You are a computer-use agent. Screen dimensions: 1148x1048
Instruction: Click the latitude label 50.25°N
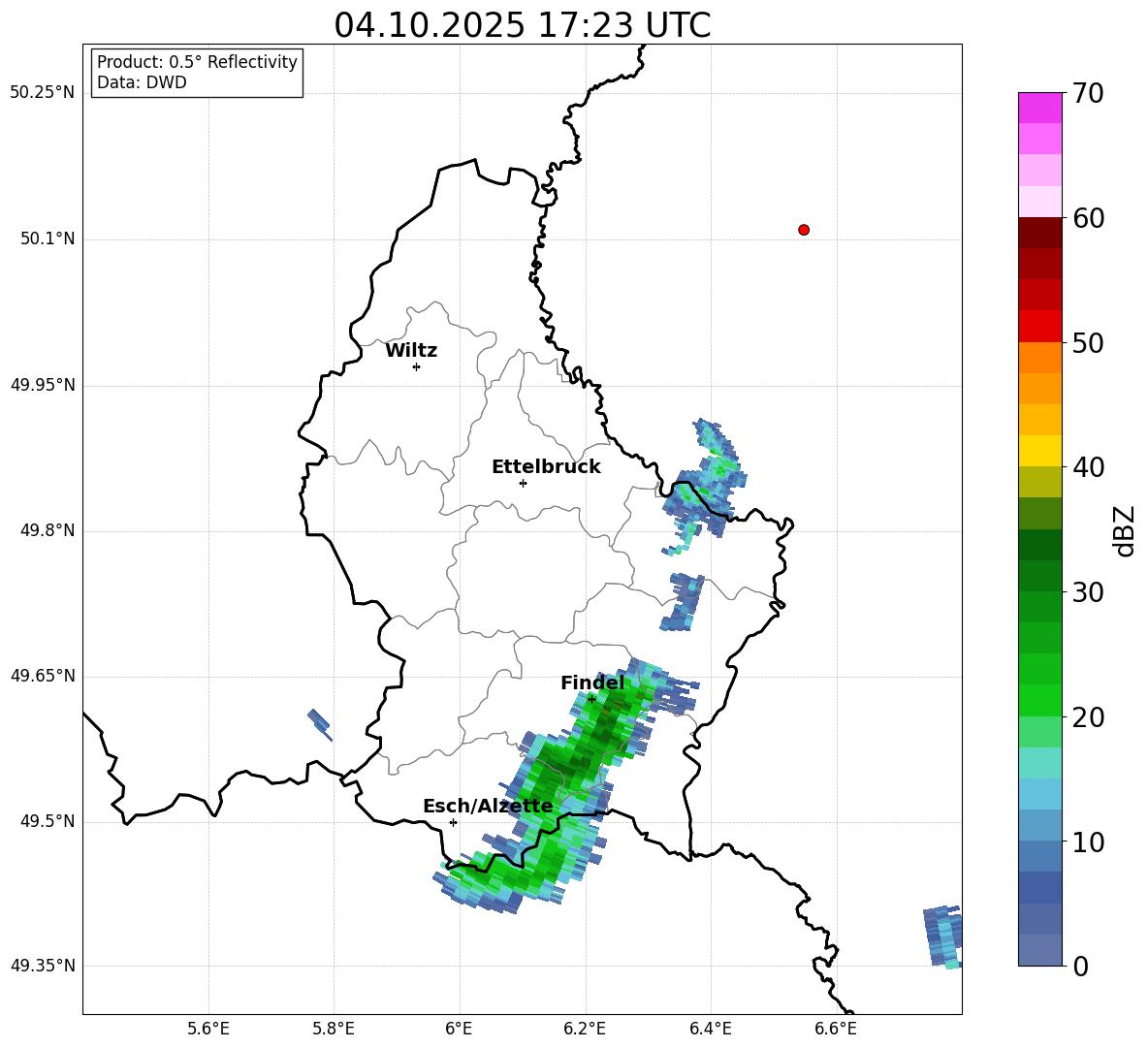[43, 93]
